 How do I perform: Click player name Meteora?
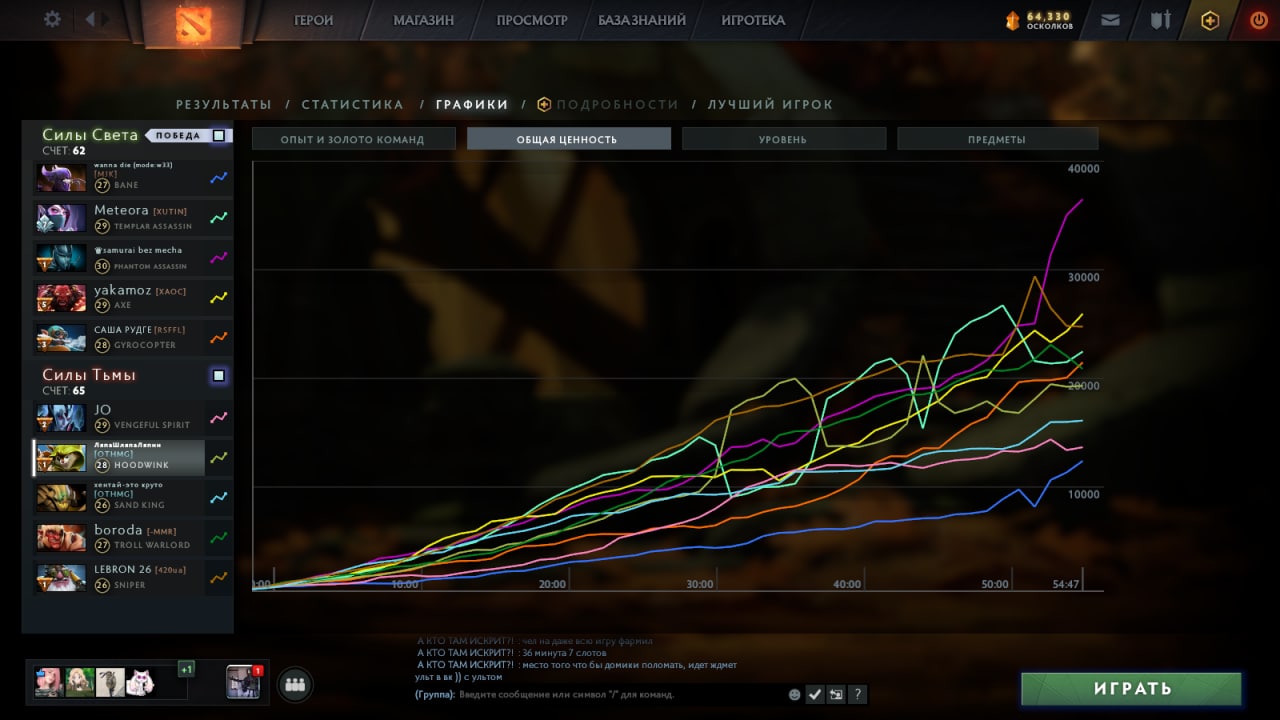pyautogui.click(x=121, y=210)
